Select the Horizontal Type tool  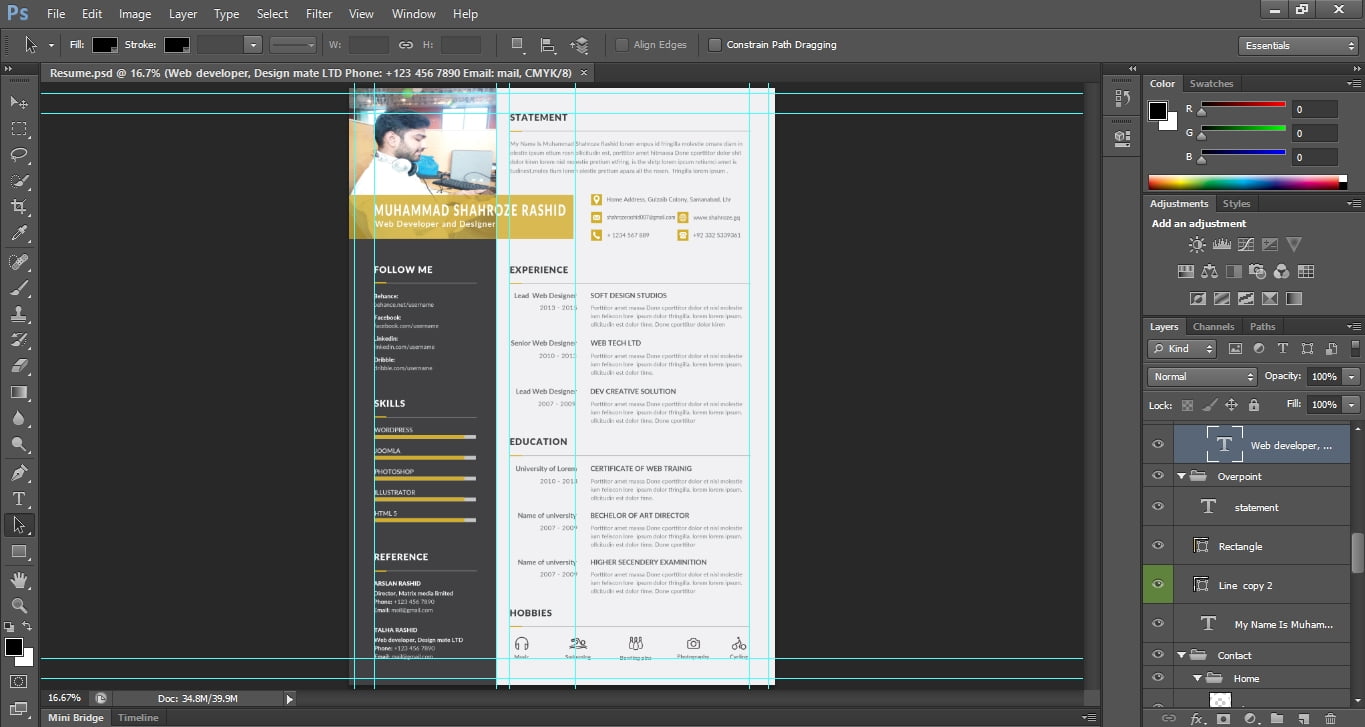19,498
